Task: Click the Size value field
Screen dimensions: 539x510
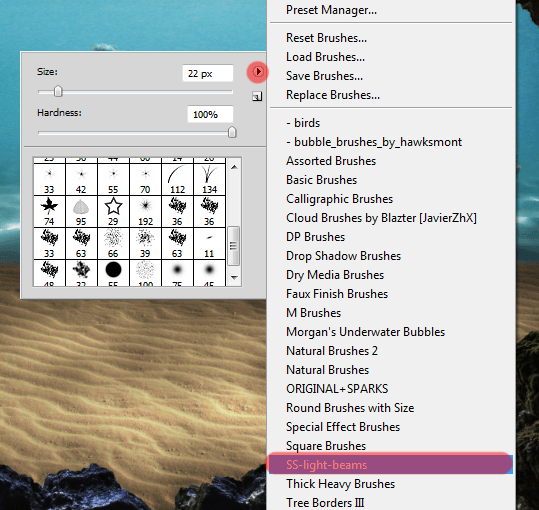Action: 208,73
